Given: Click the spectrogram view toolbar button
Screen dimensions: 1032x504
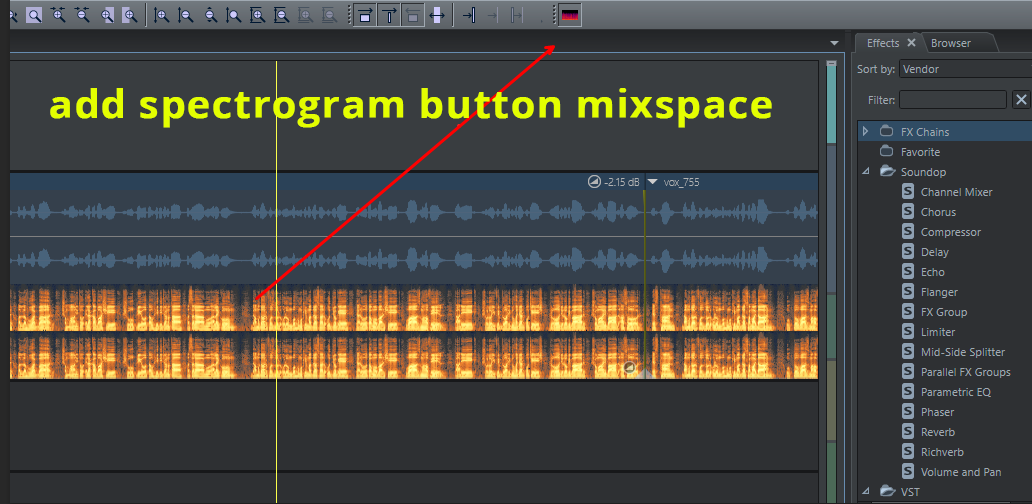Looking at the screenshot, I should [569, 15].
